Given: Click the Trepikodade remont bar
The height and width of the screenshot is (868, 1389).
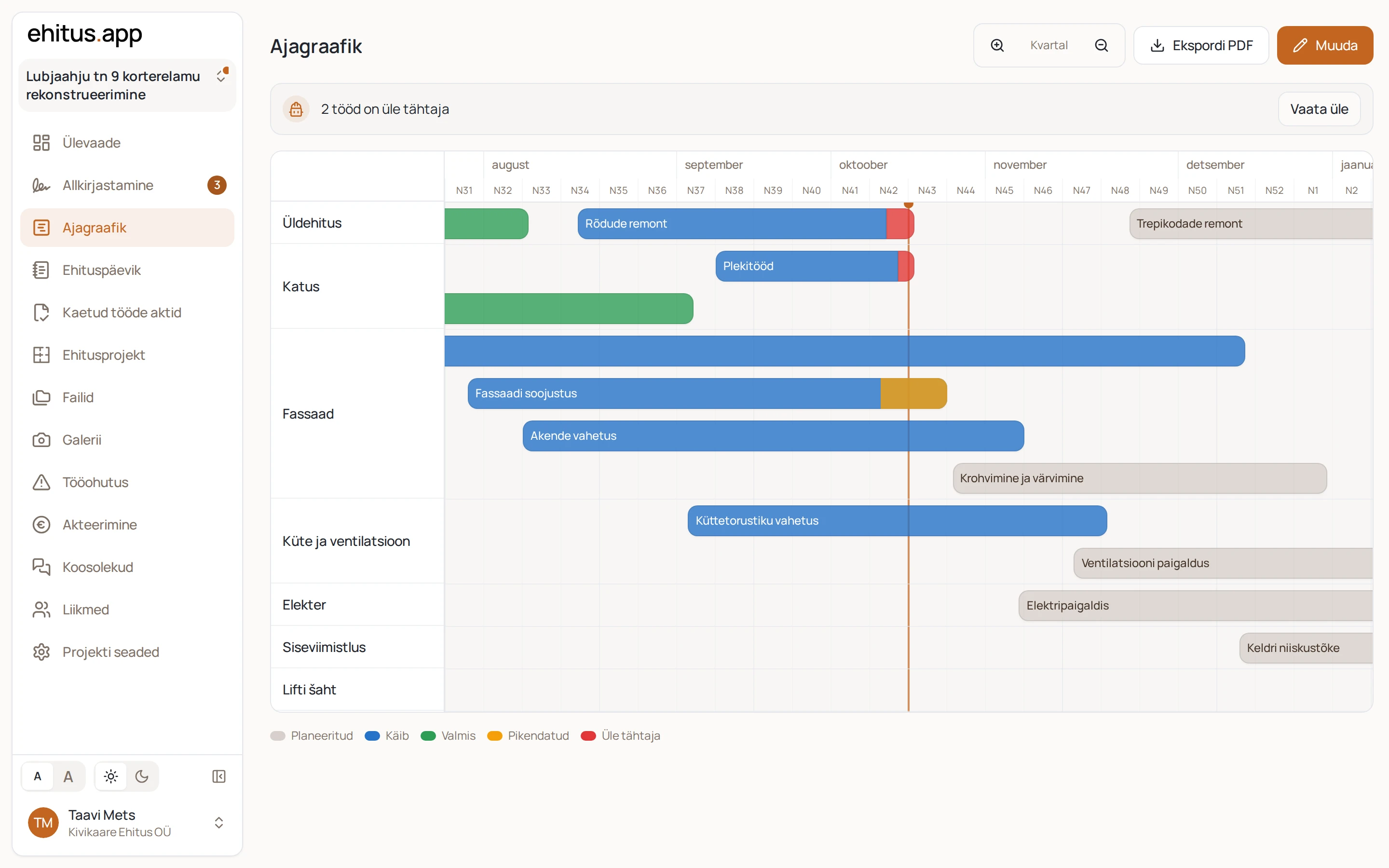Looking at the screenshot, I should coord(1251,223).
